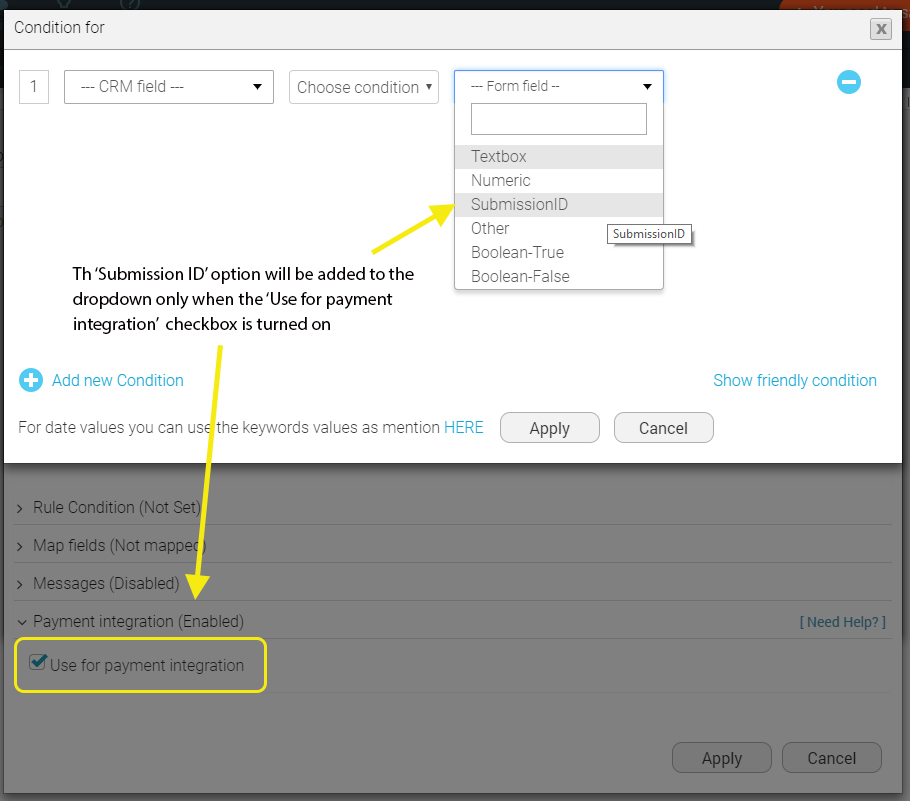Select Textbox from the Form field list
The image size is (910, 801).
point(499,156)
